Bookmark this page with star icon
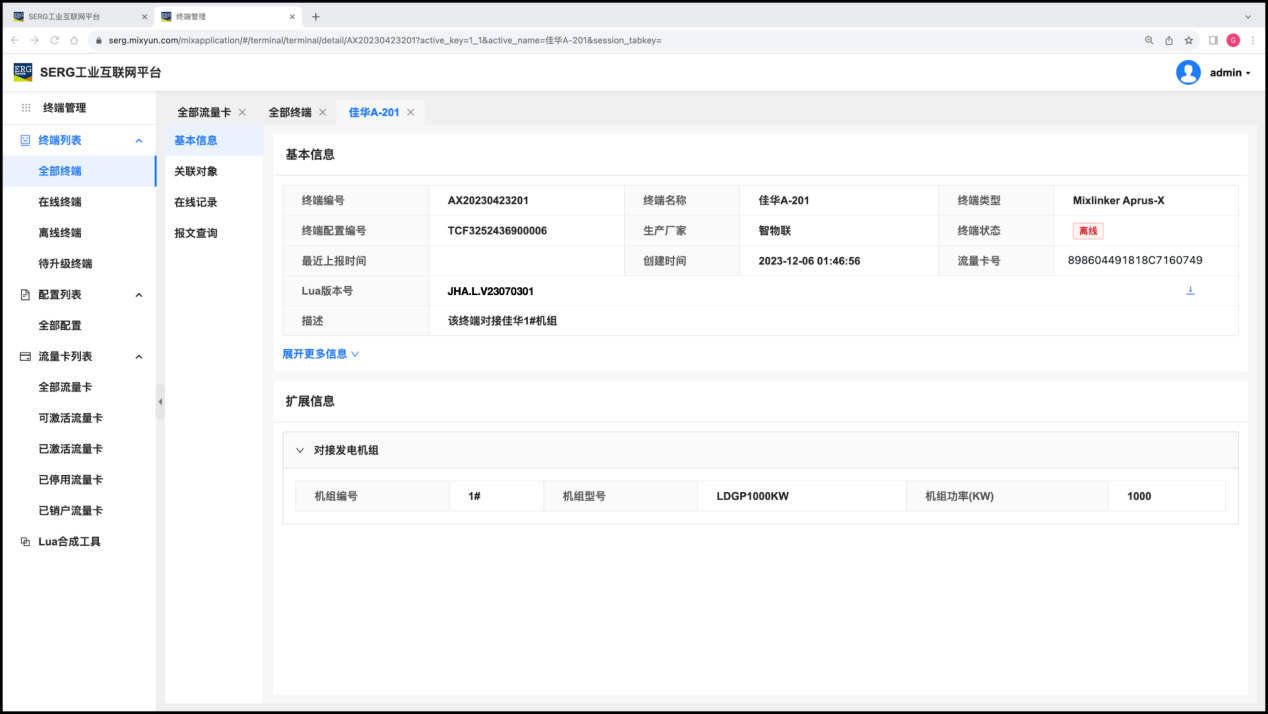 tap(1189, 40)
